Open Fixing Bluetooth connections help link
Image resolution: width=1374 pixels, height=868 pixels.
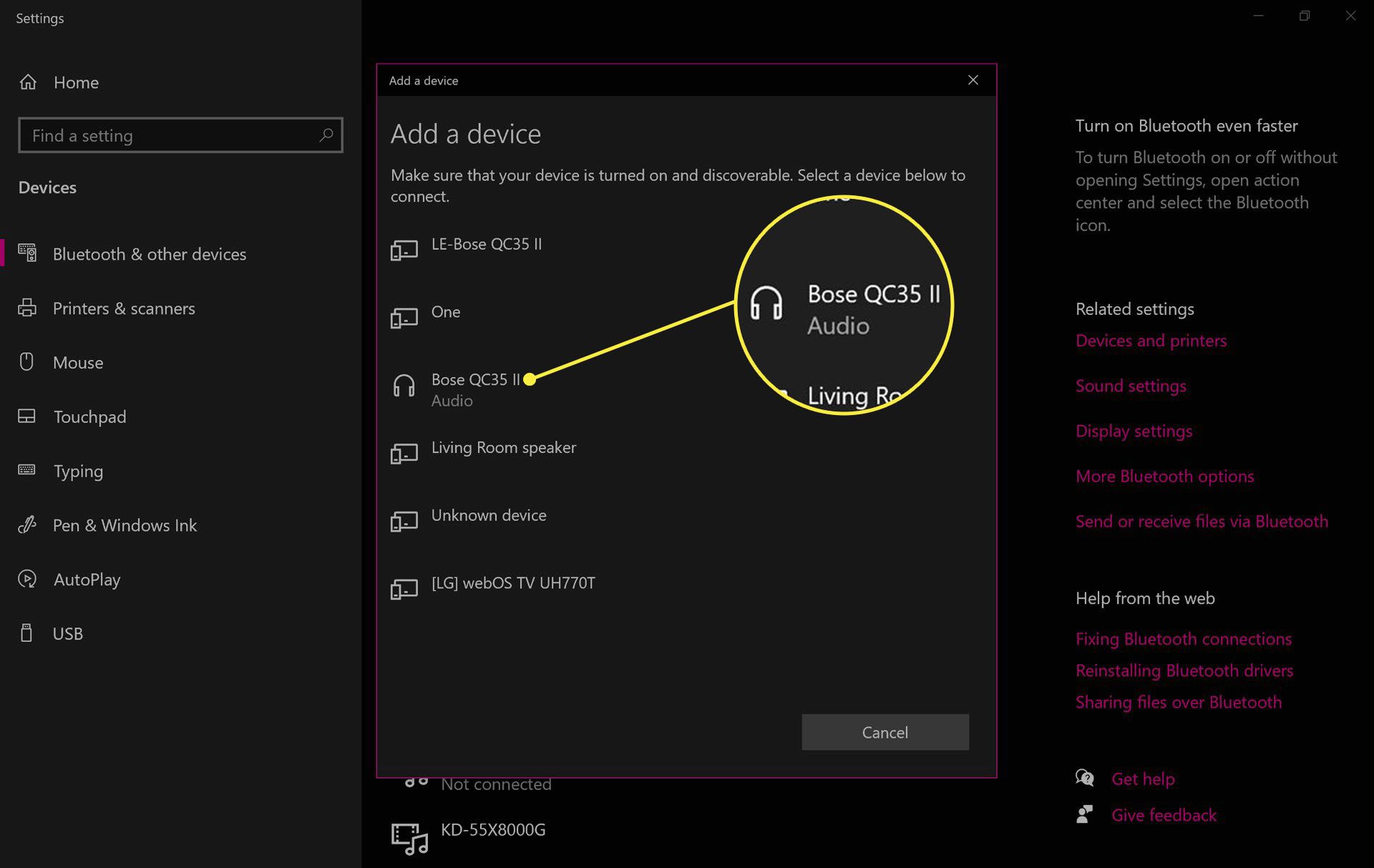[x=1184, y=638]
